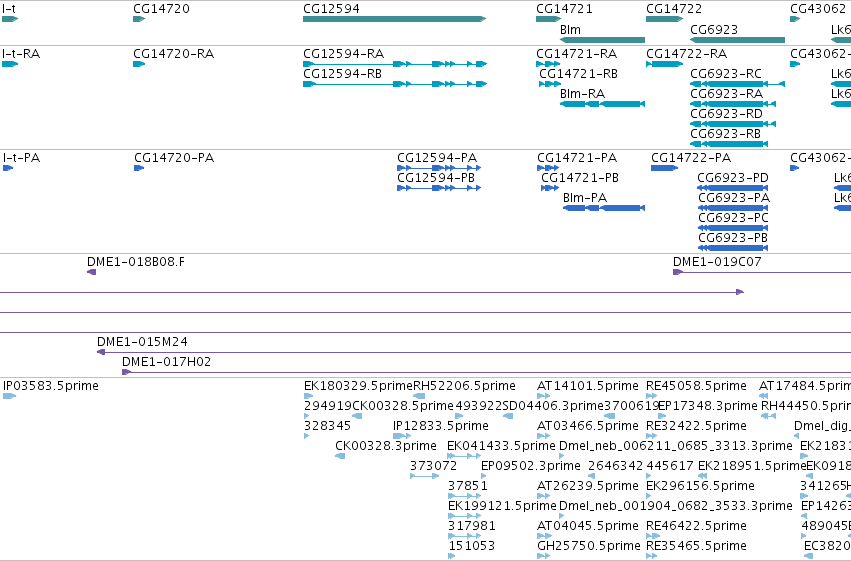Click the CG6923-PB protein label
The height and width of the screenshot is (561, 851).
coord(733,238)
